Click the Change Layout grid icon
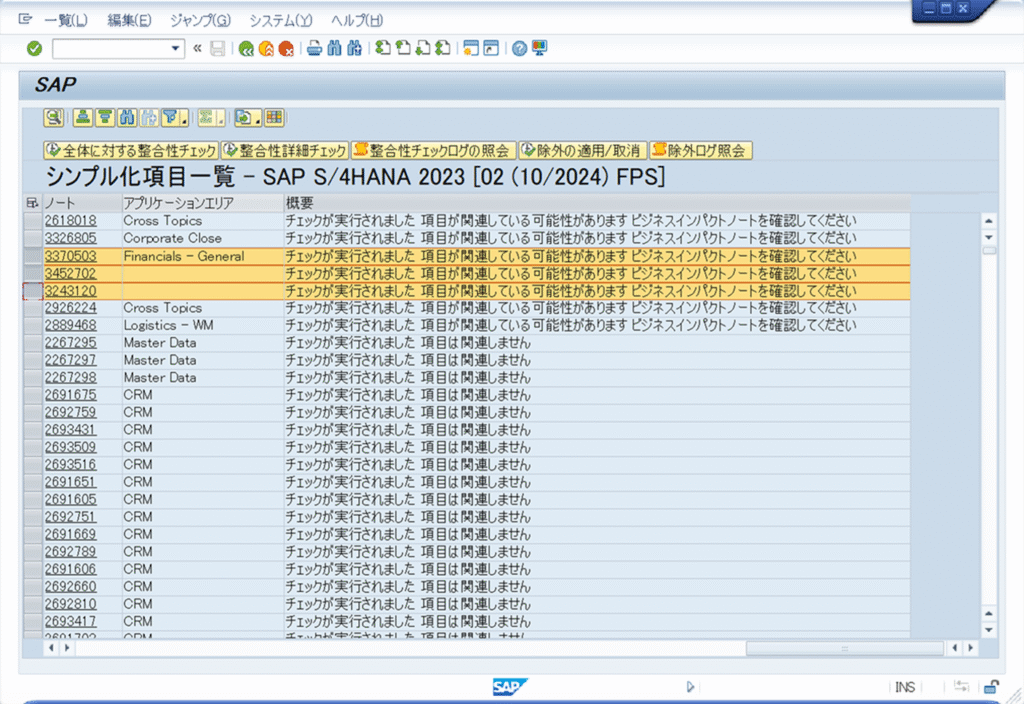Screen dimensions: 1024x704 (274, 118)
